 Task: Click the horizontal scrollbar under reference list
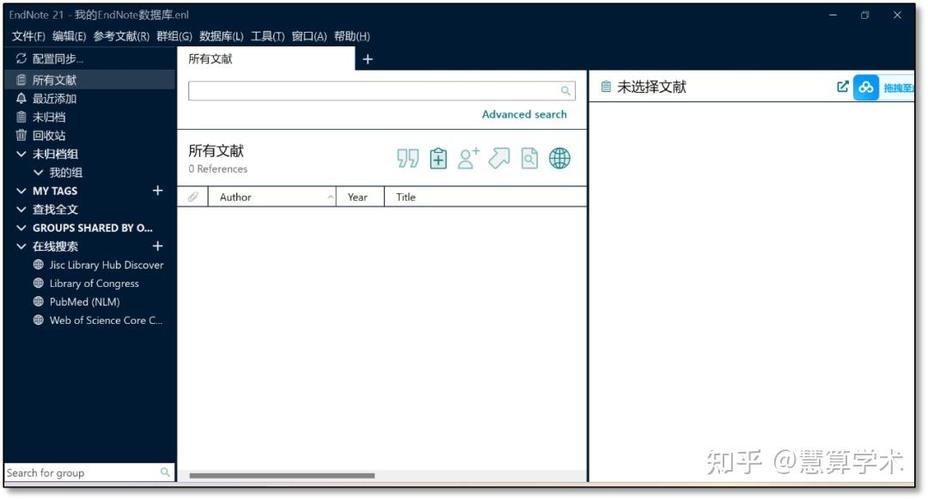click(282, 475)
